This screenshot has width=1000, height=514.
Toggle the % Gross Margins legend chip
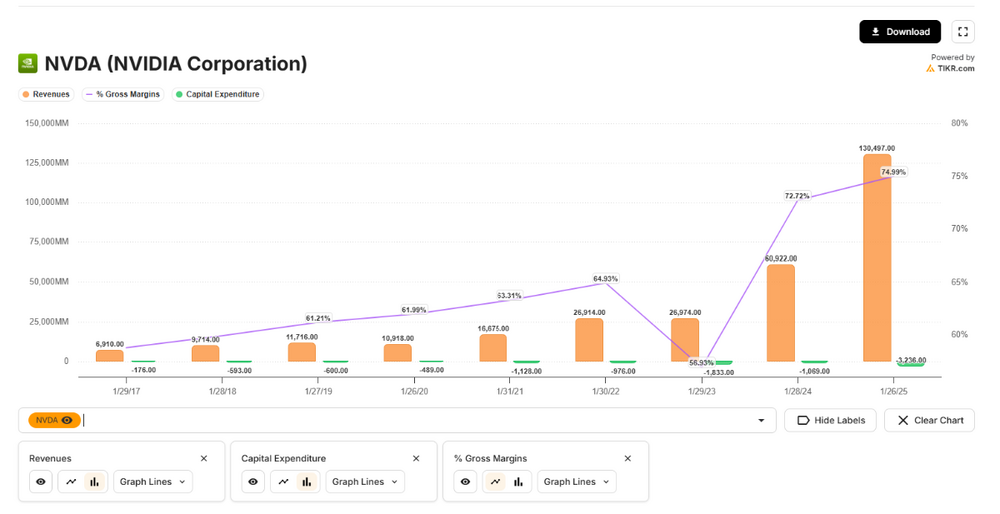click(123, 94)
